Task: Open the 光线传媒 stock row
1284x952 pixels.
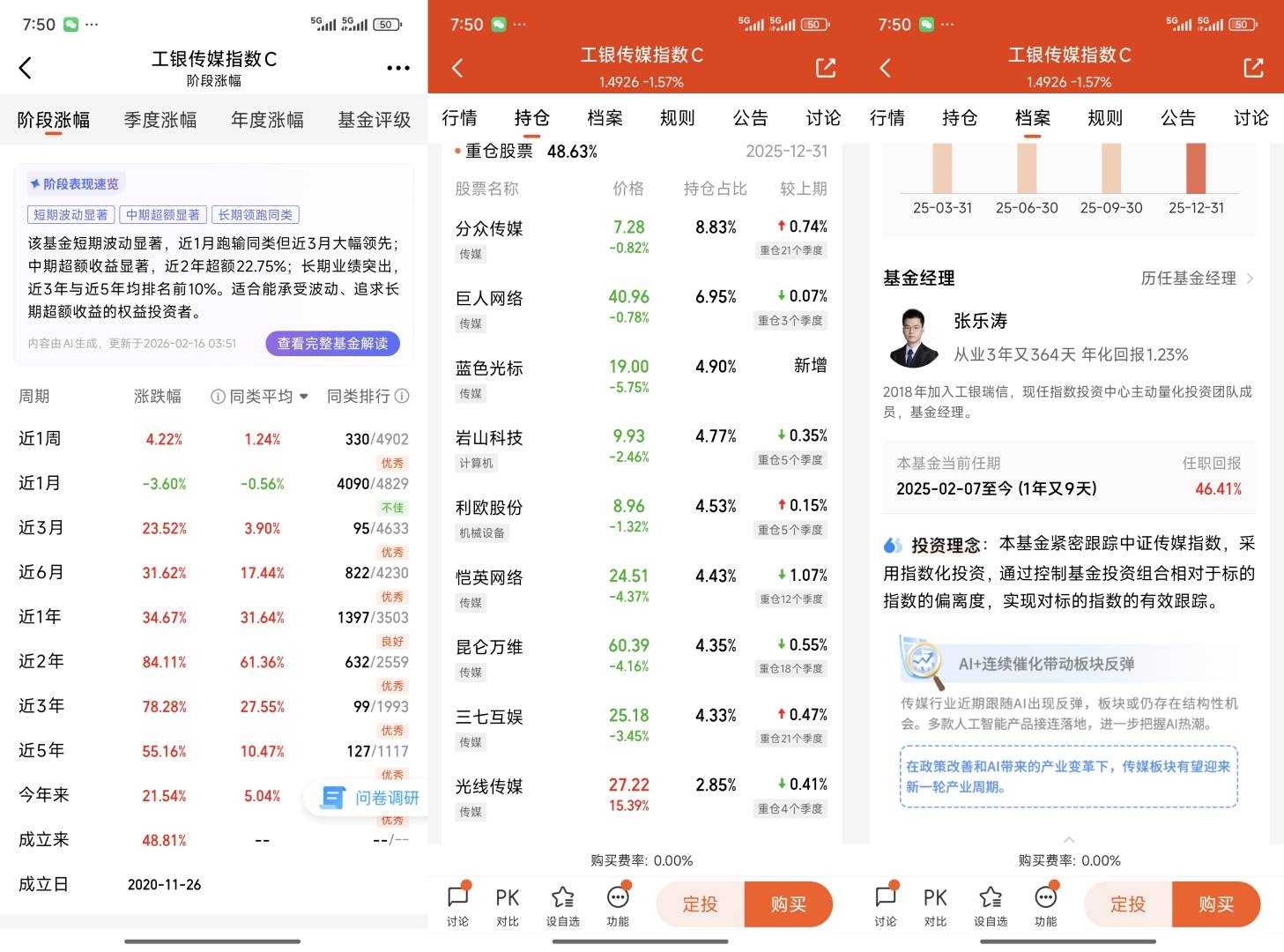Action: (x=641, y=797)
